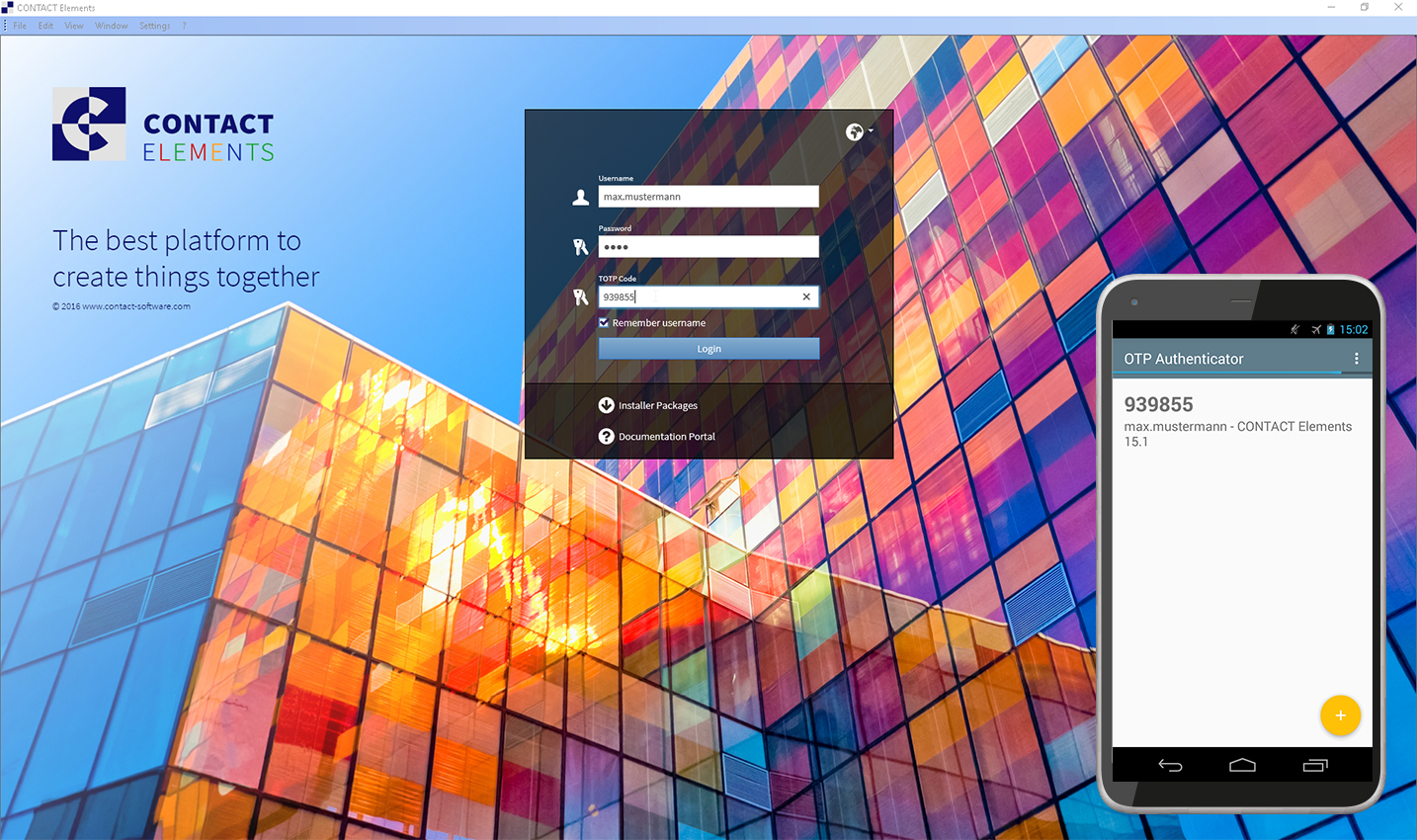The image size is (1417, 840).
Task: Click the title bar application icon
Action: pos(8,7)
